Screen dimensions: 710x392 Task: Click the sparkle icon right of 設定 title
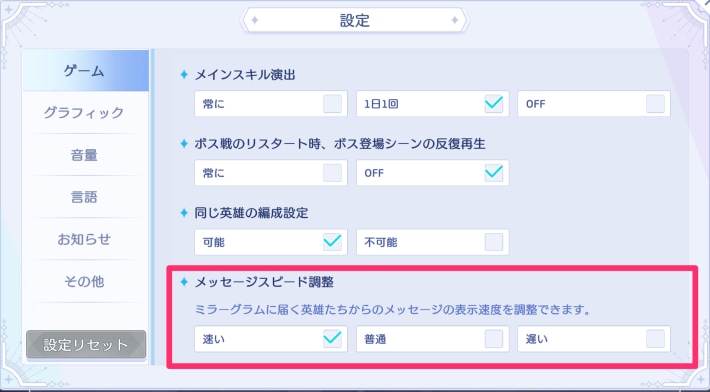[x=455, y=20]
